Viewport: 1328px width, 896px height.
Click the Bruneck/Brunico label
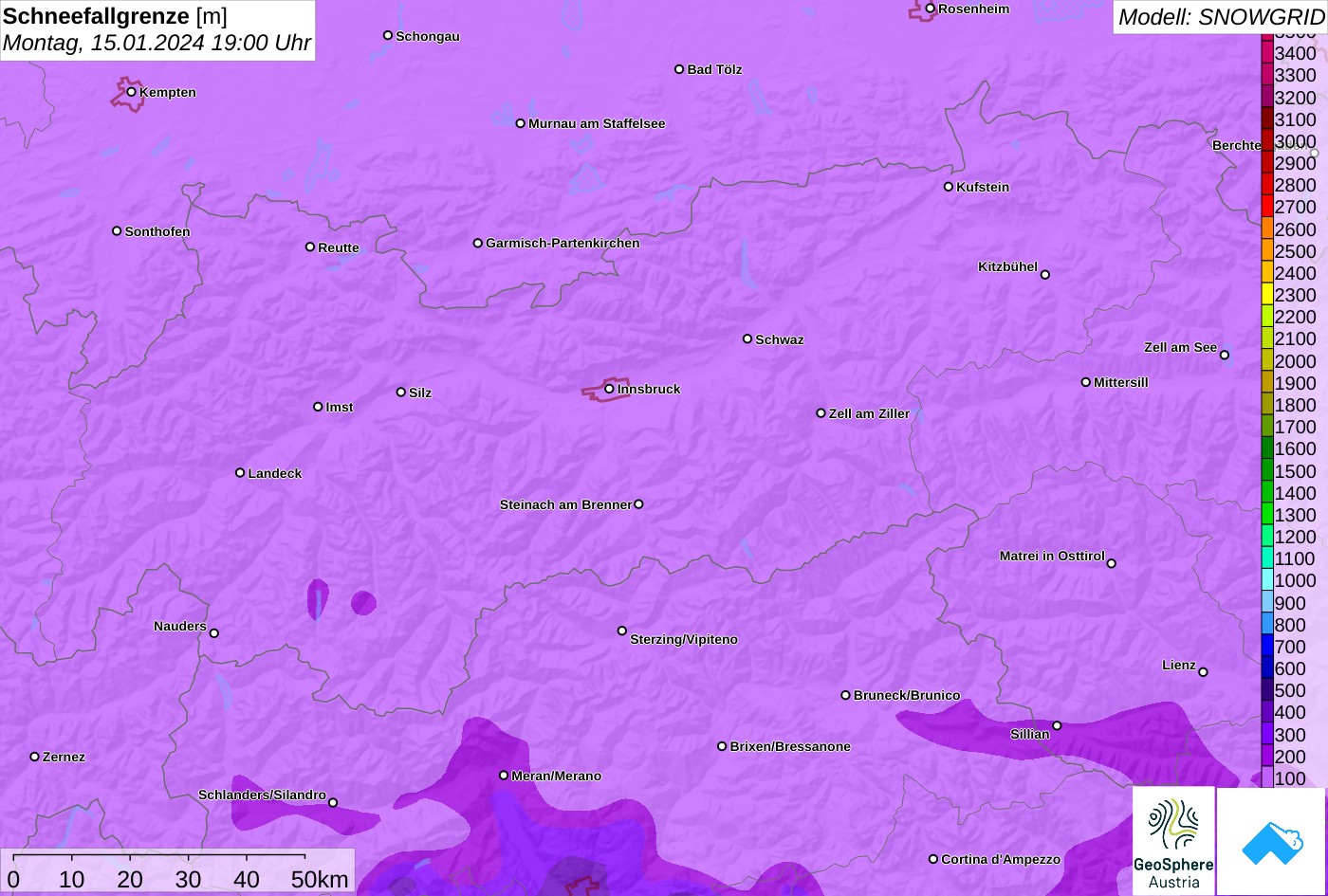pyautogui.click(x=907, y=695)
